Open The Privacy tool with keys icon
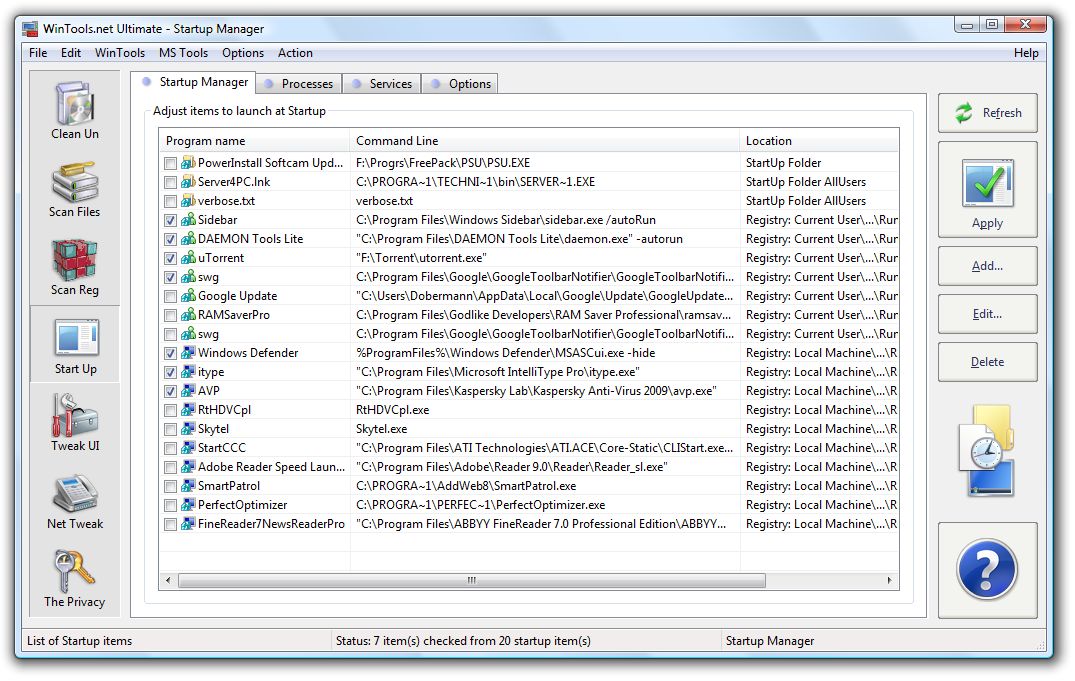The width and height of the screenshot is (1075, 681). point(75,578)
